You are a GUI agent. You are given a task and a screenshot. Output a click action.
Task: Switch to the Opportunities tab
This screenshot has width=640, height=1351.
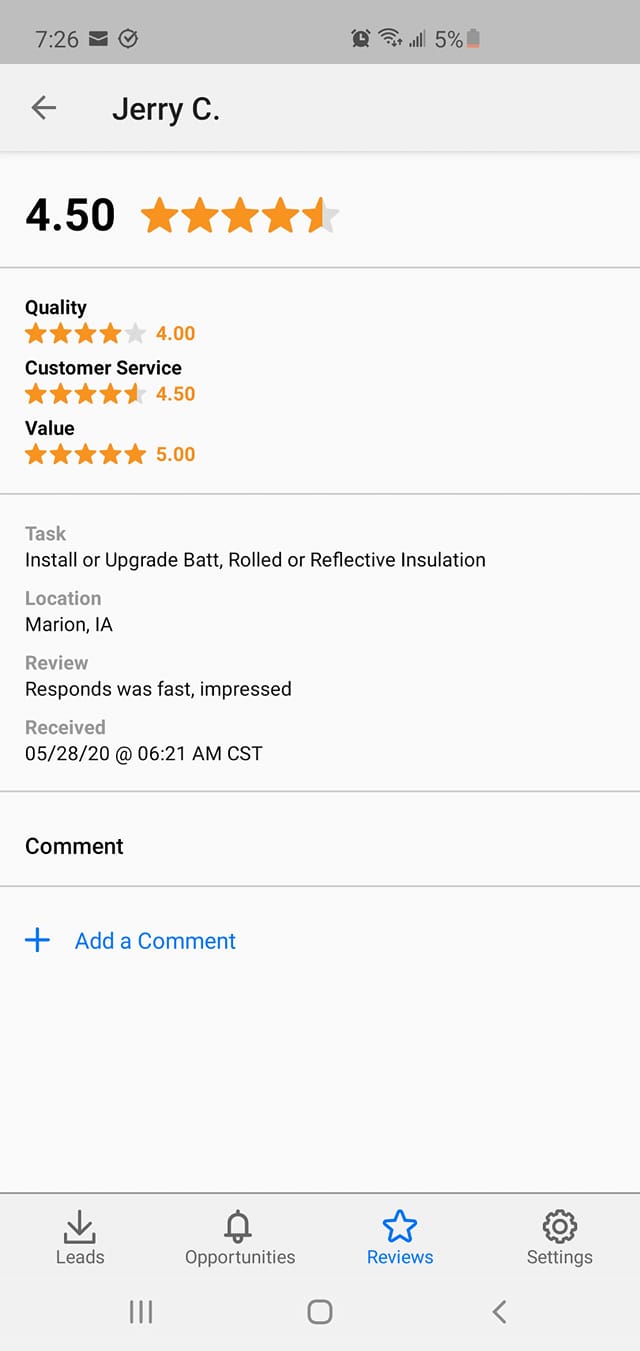(240, 1237)
